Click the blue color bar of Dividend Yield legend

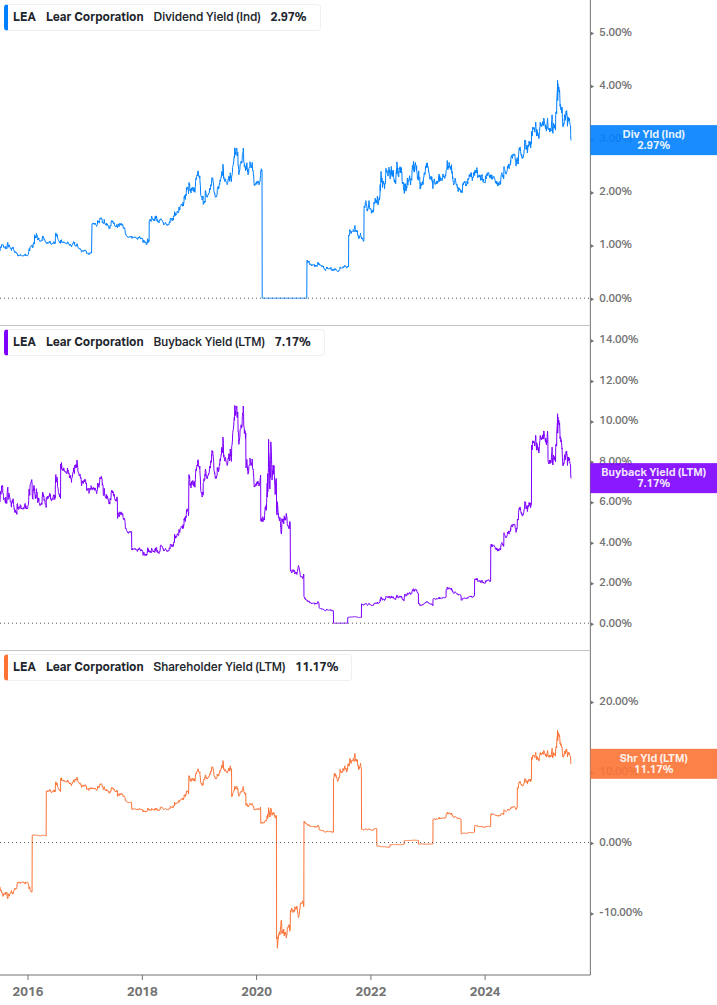click(x=6, y=17)
